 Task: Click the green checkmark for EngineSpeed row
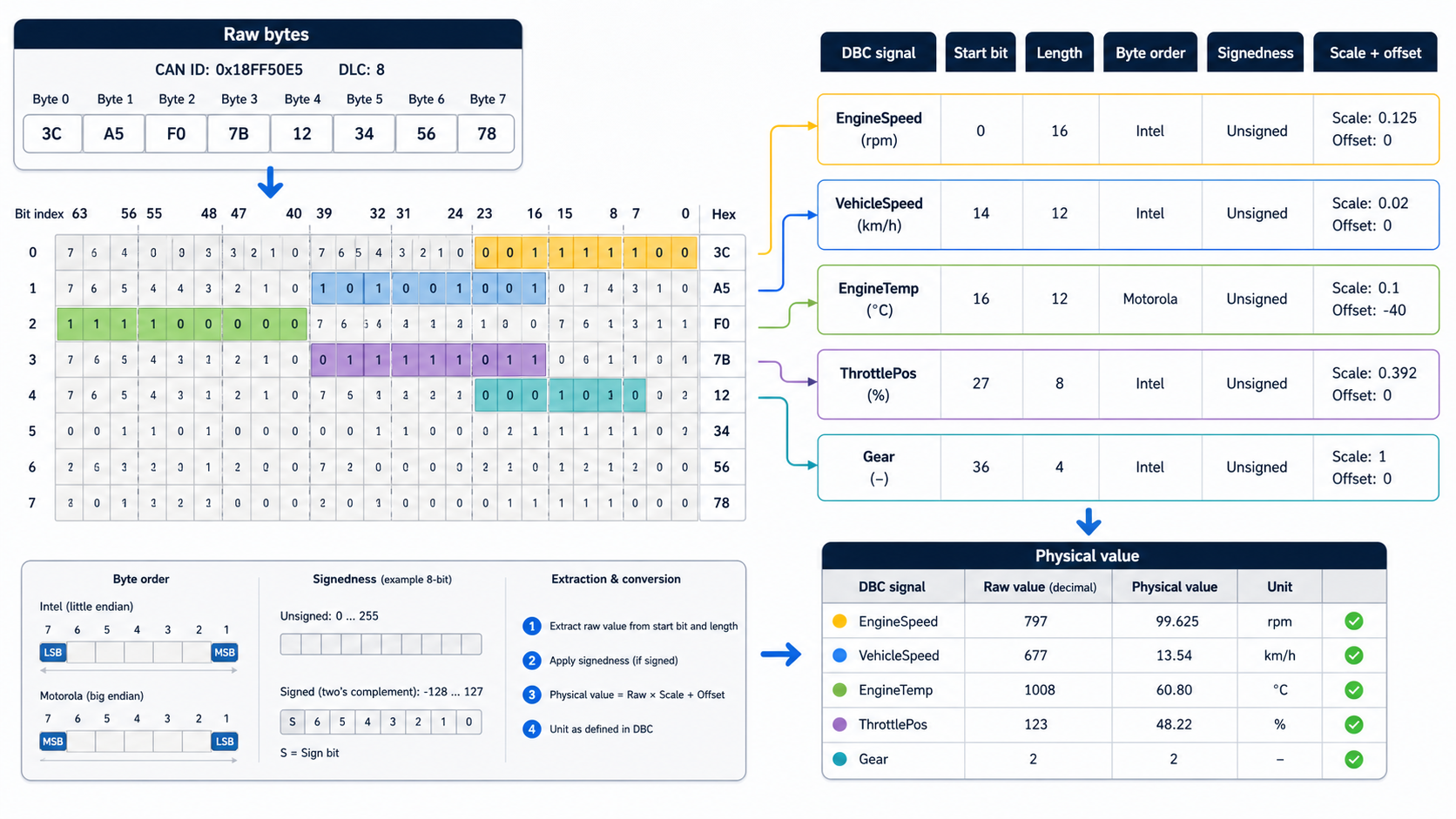[x=1353, y=621]
